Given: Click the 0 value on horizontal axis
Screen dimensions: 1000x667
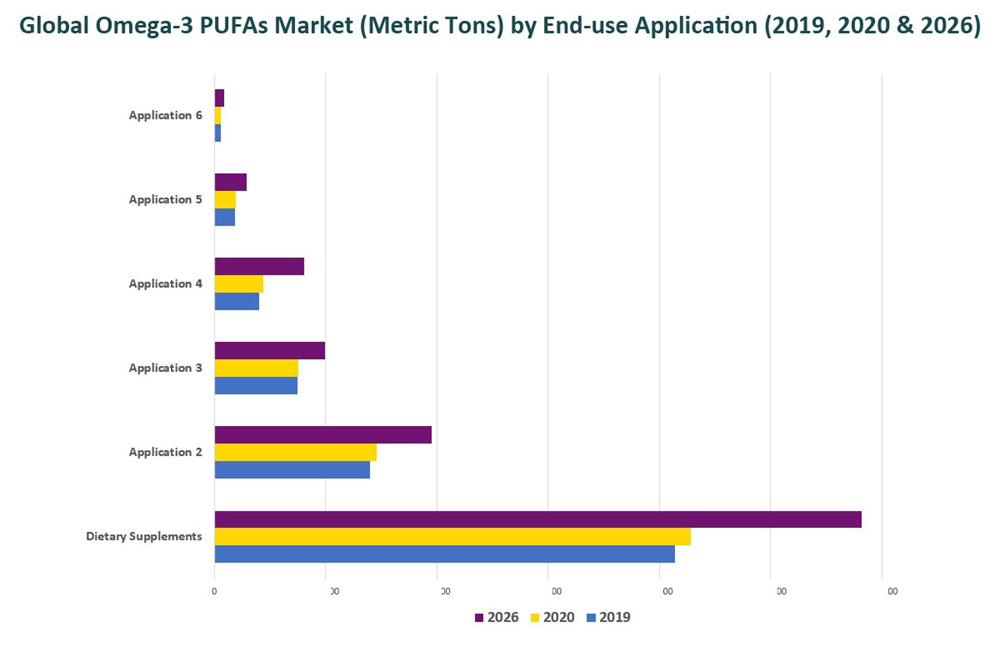Looking at the screenshot, I should [215, 591].
